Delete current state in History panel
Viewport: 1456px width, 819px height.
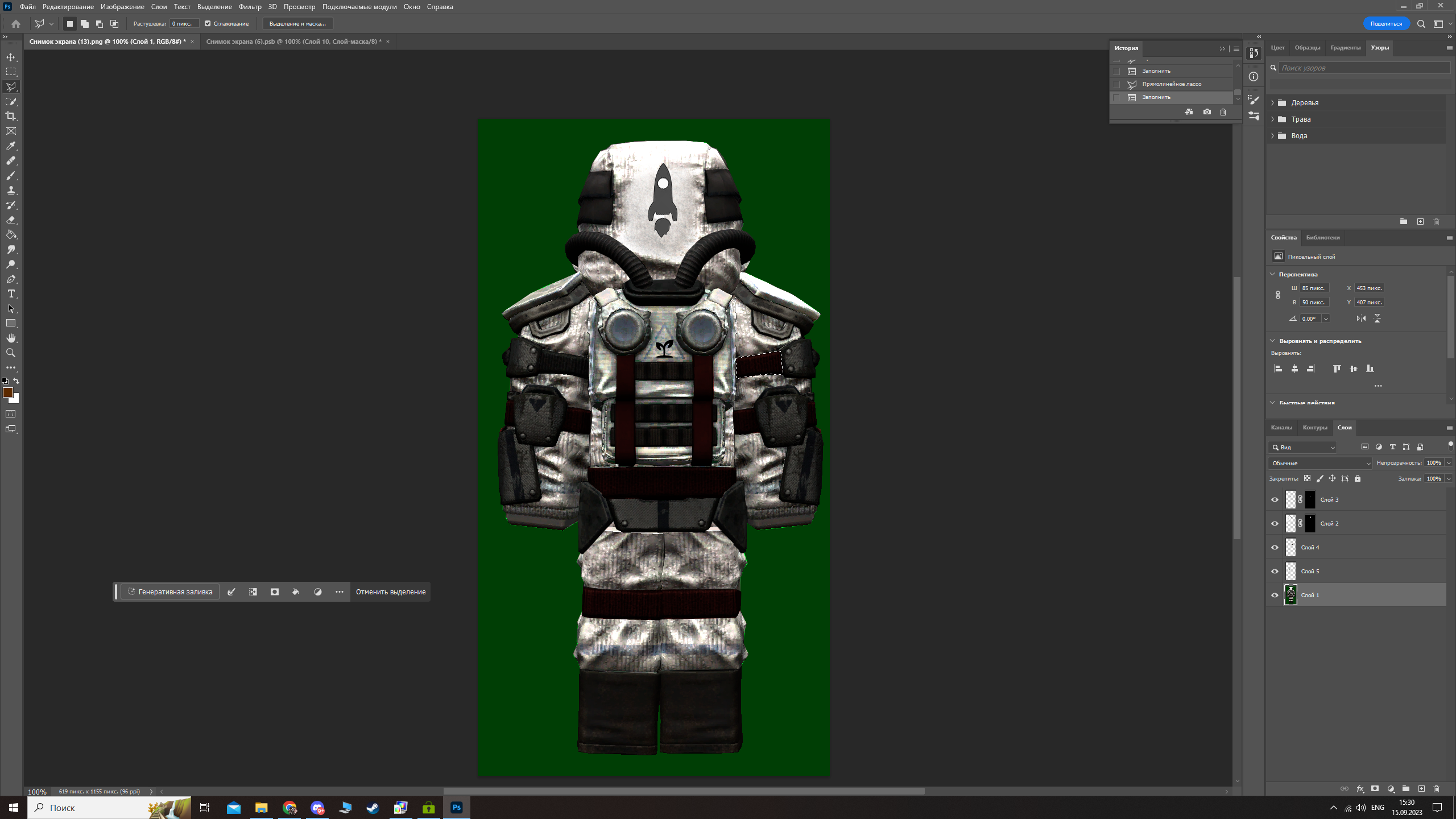pos(1223,112)
